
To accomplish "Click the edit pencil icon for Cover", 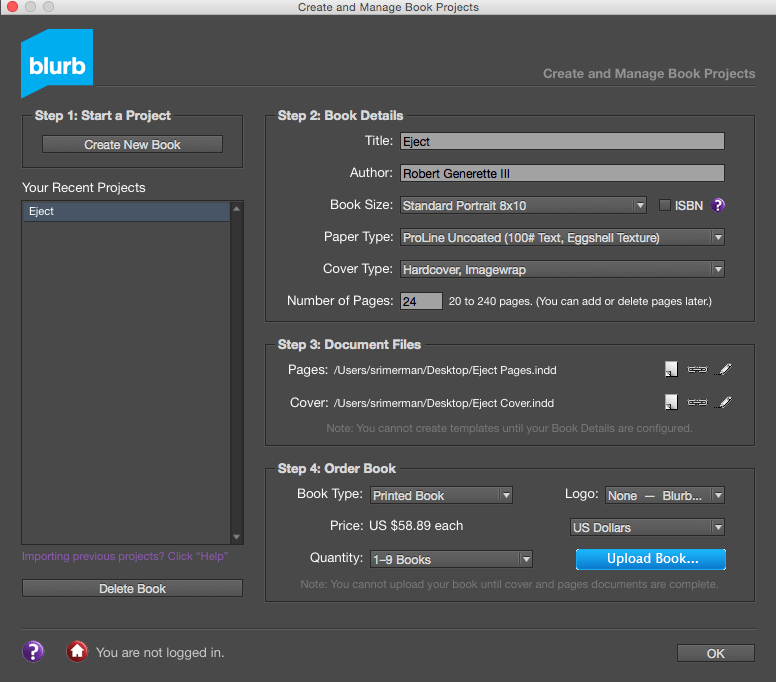I will pyautogui.click(x=724, y=402).
